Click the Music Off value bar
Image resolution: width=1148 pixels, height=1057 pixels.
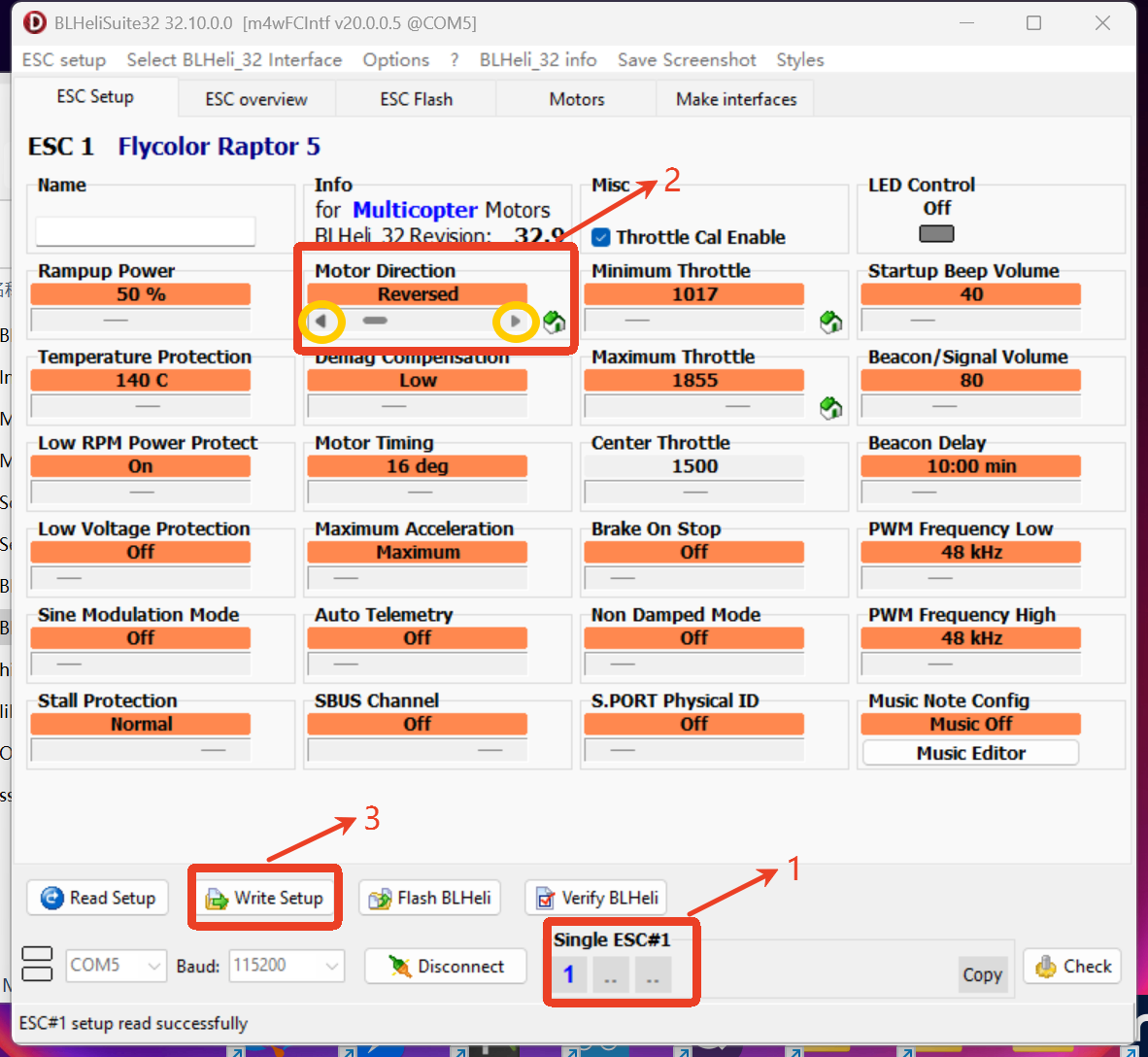coord(971,724)
